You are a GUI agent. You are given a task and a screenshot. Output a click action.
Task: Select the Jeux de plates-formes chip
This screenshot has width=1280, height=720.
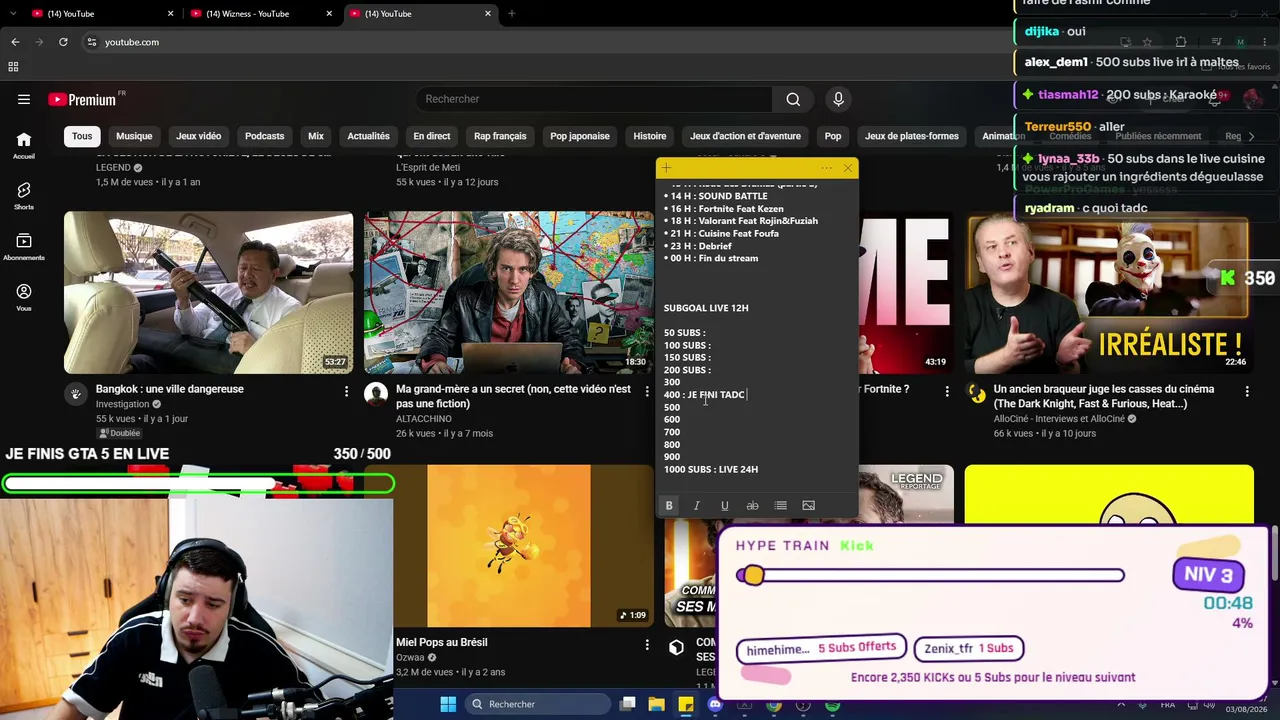click(912, 136)
